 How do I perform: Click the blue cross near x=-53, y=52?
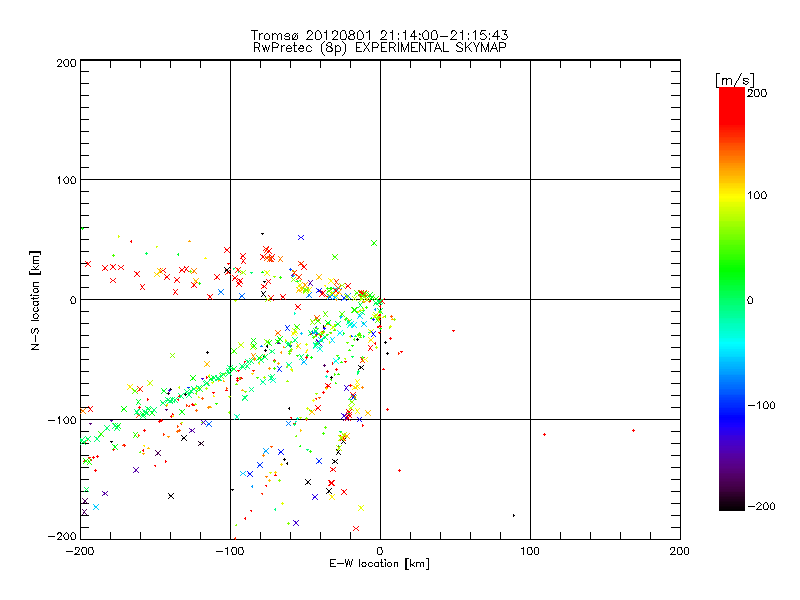301,238
